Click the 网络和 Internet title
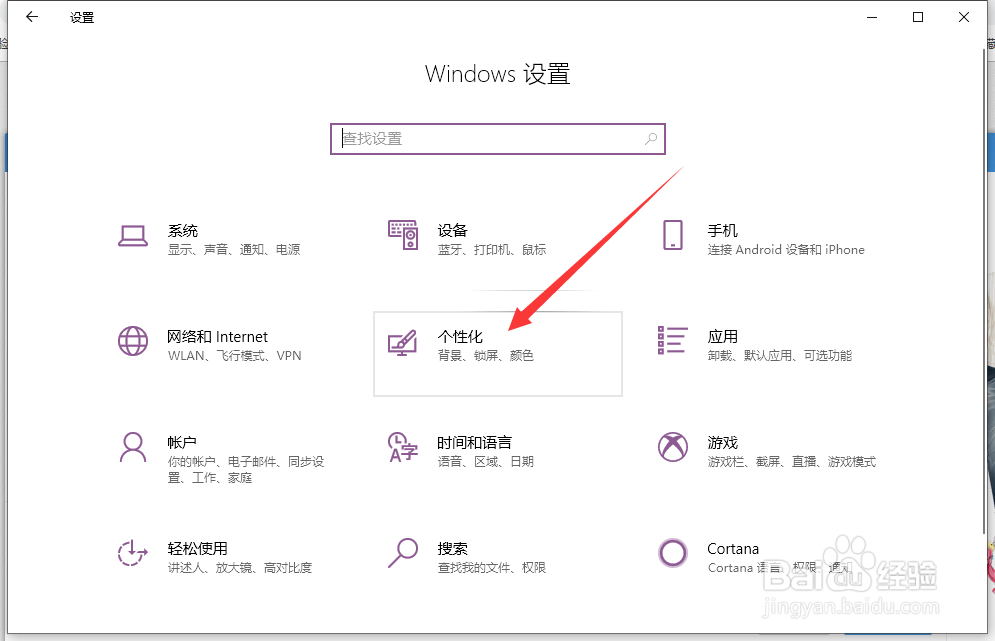The width and height of the screenshot is (995, 641). (x=218, y=336)
